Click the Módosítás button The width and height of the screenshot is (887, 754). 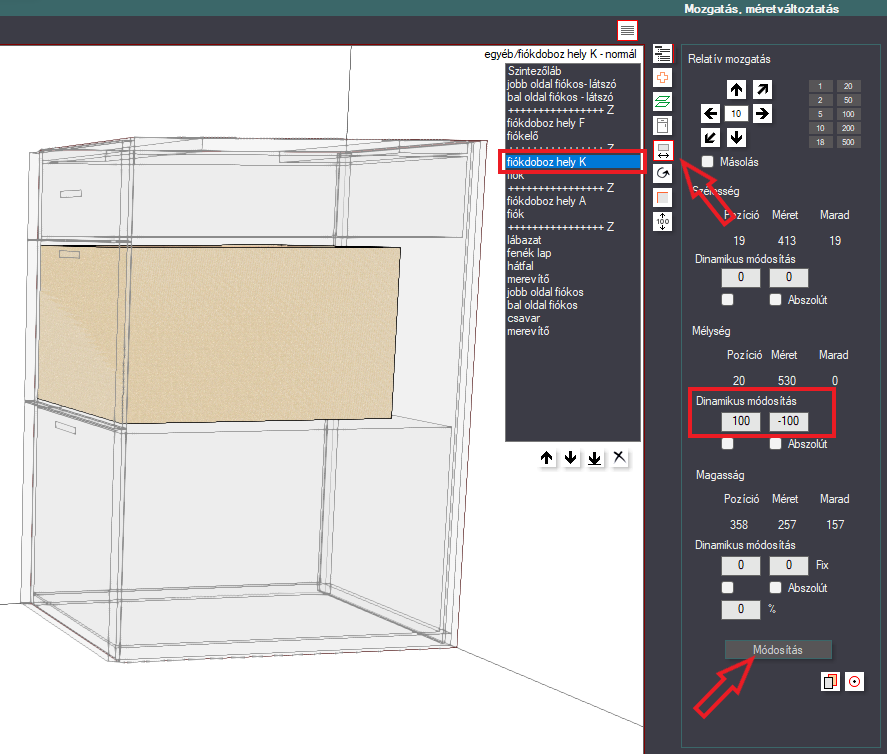pyautogui.click(x=778, y=650)
